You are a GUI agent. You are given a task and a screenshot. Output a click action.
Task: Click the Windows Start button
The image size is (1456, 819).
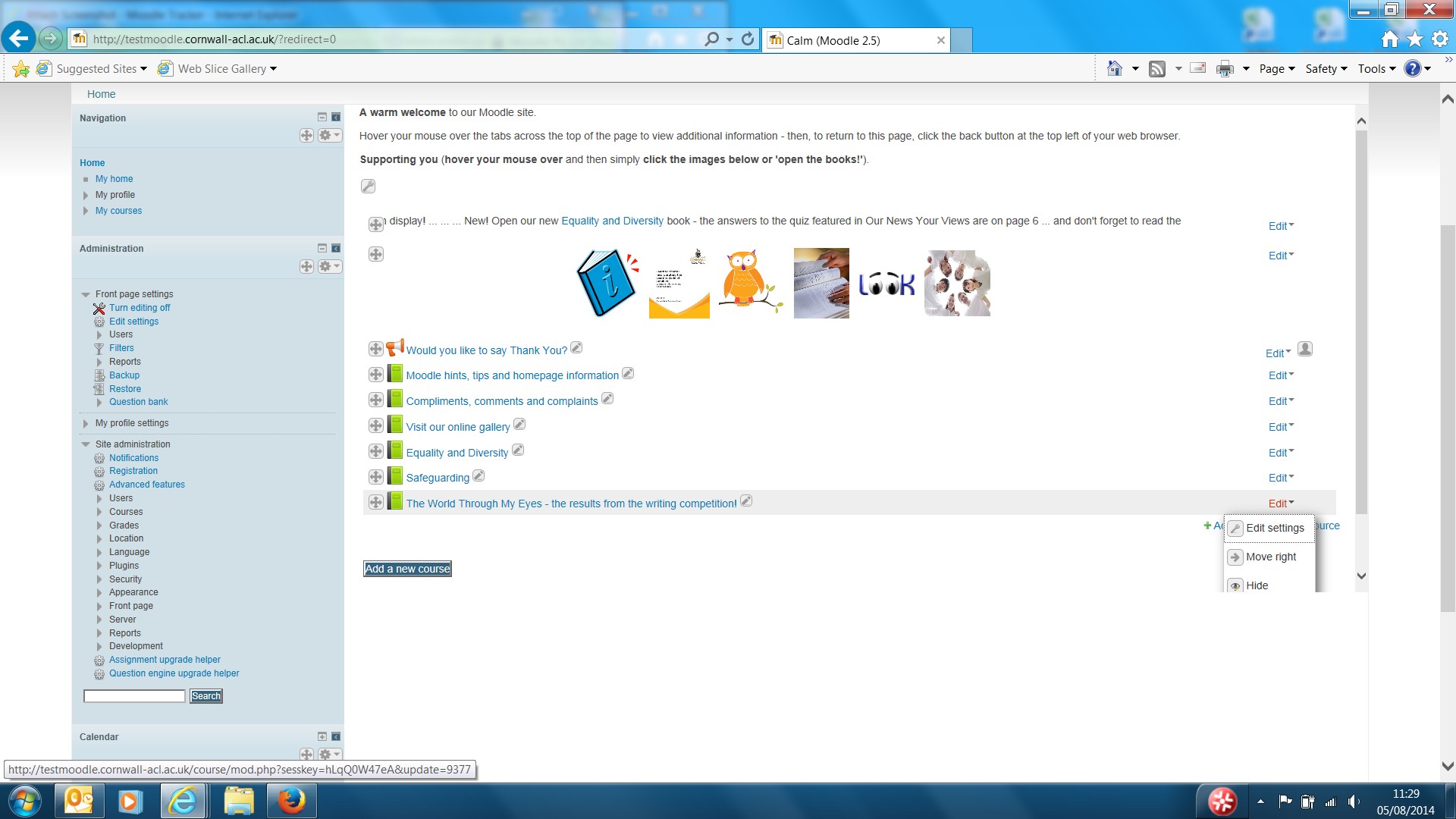click(24, 801)
